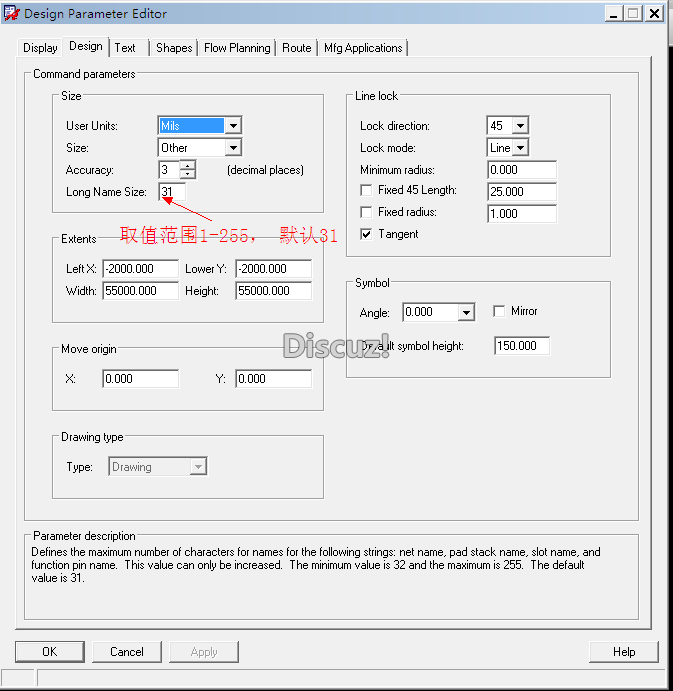The width and height of the screenshot is (673, 691).
Task: Enable the Mirror checkbox
Action: click(499, 311)
